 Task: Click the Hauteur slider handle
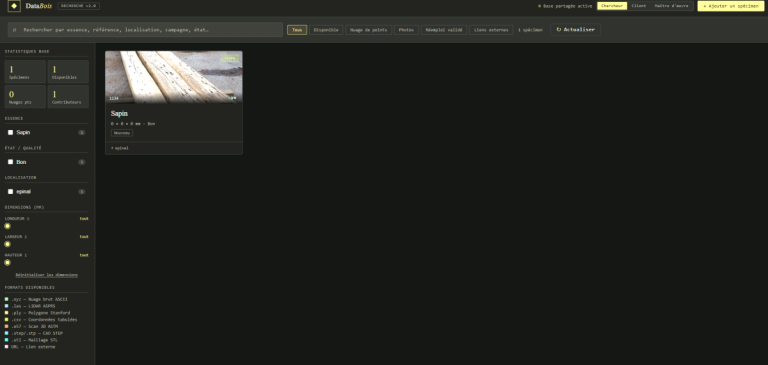(7, 263)
